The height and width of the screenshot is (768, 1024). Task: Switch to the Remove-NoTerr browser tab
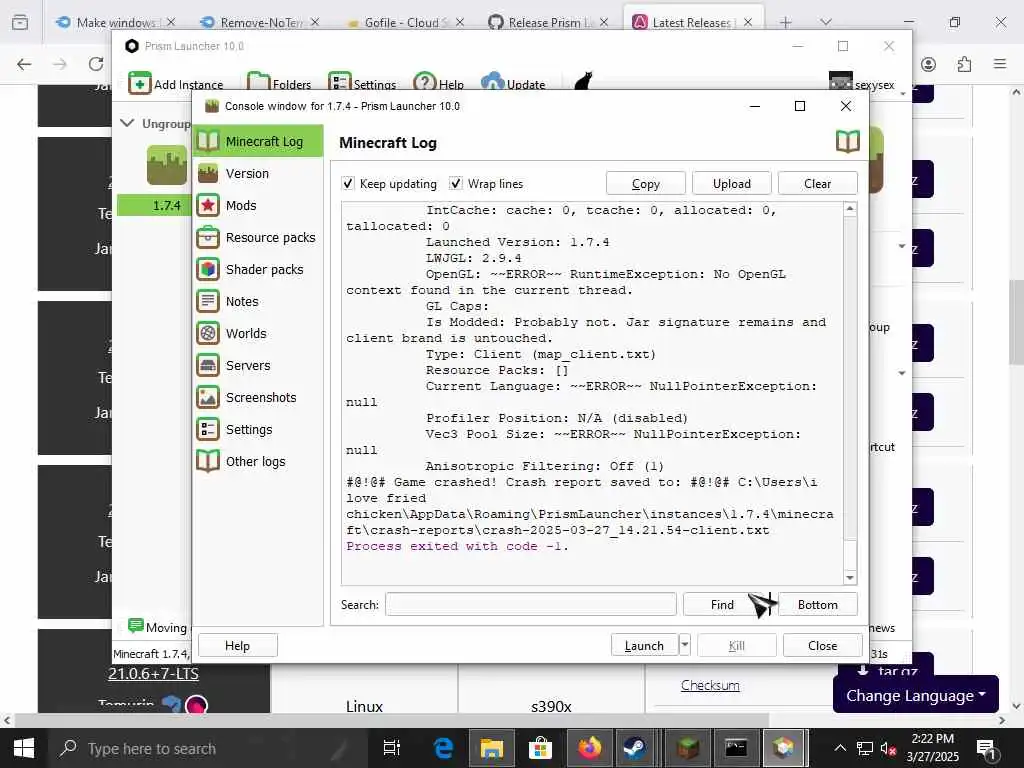[x=261, y=23]
